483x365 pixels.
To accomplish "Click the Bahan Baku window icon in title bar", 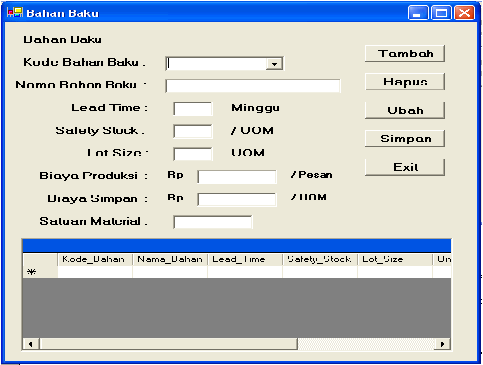I will [x=15, y=13].
